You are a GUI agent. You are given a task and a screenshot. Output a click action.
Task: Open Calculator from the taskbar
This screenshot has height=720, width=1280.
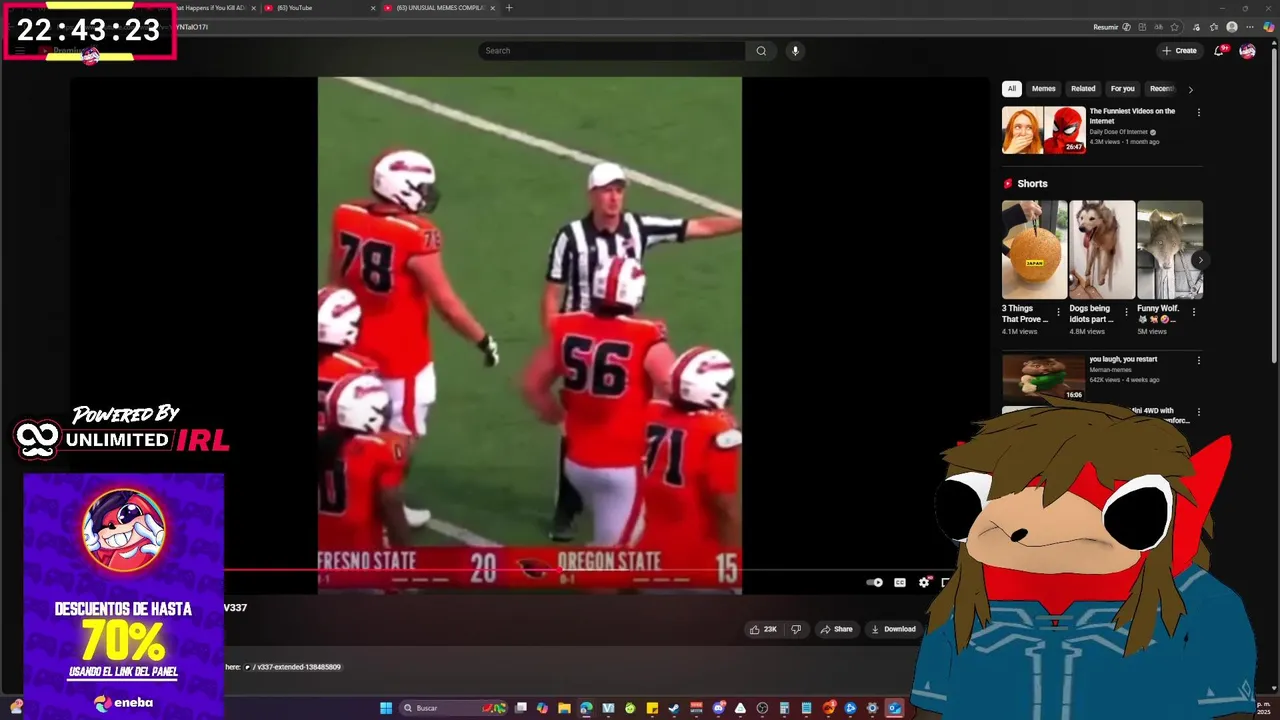pos(784,708)
